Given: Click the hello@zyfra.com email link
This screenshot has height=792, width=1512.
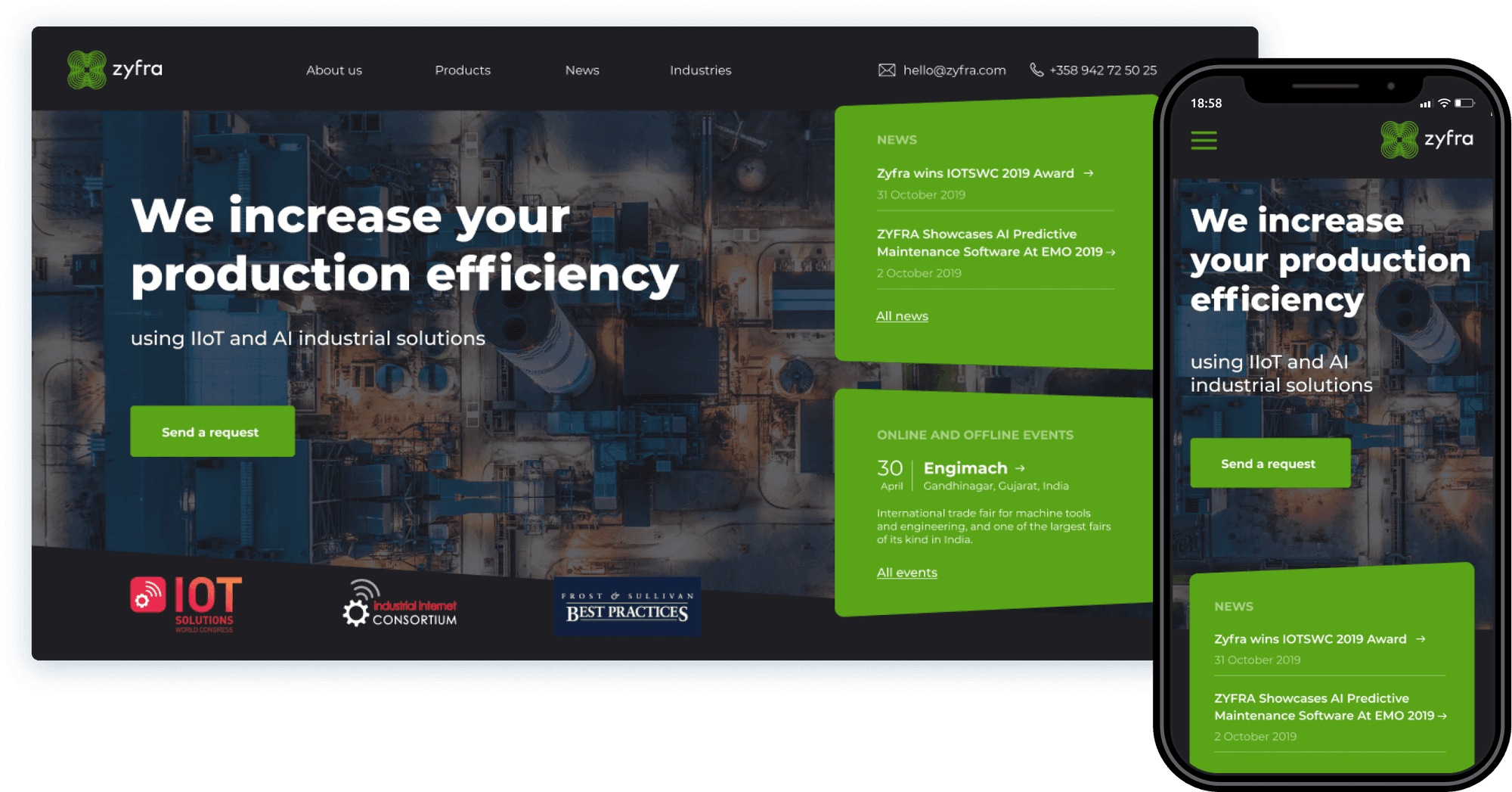Looking at the screenshot, I should click(x=954, y=70).
